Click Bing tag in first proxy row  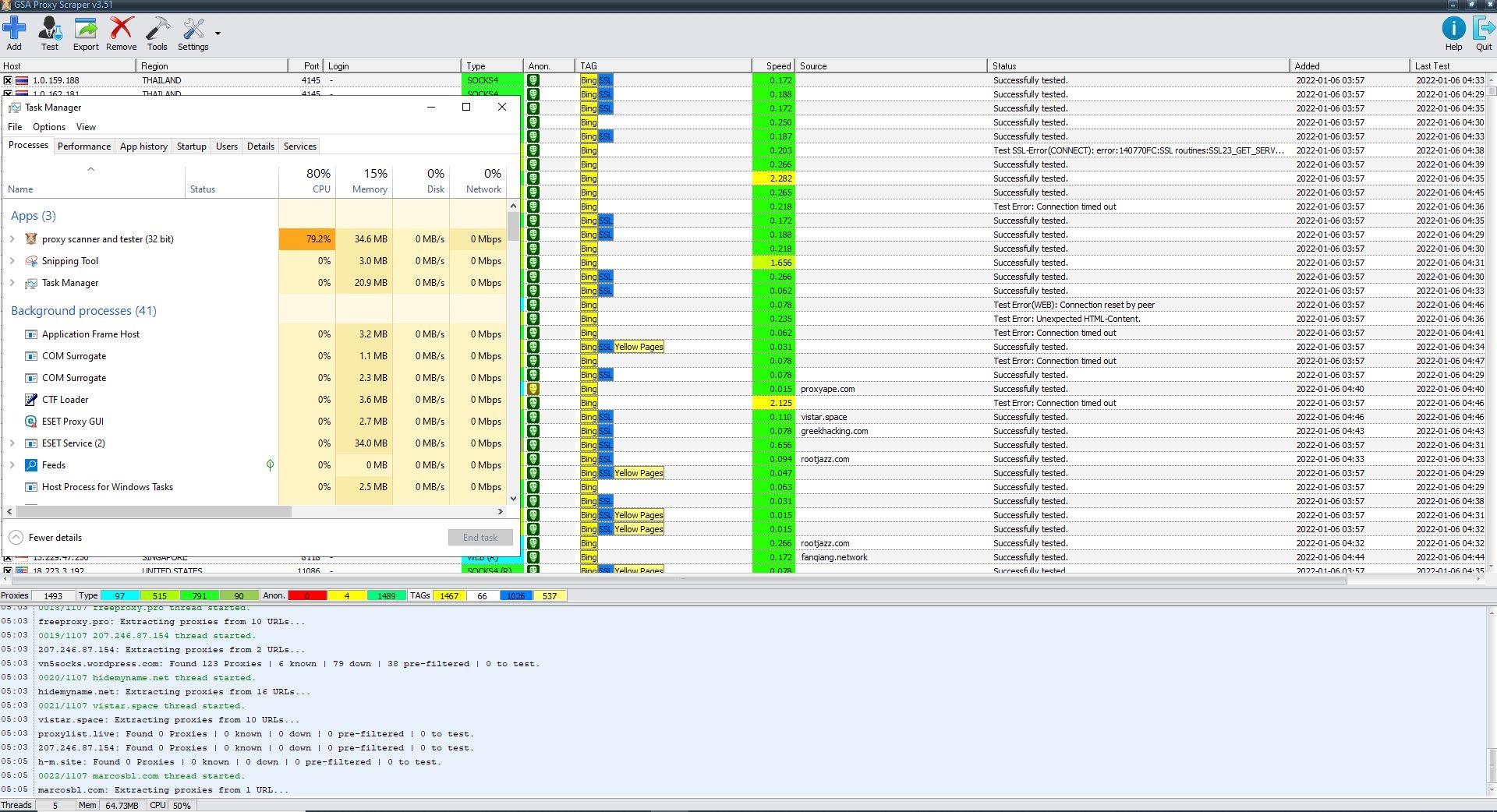click(x=589, y=80)
